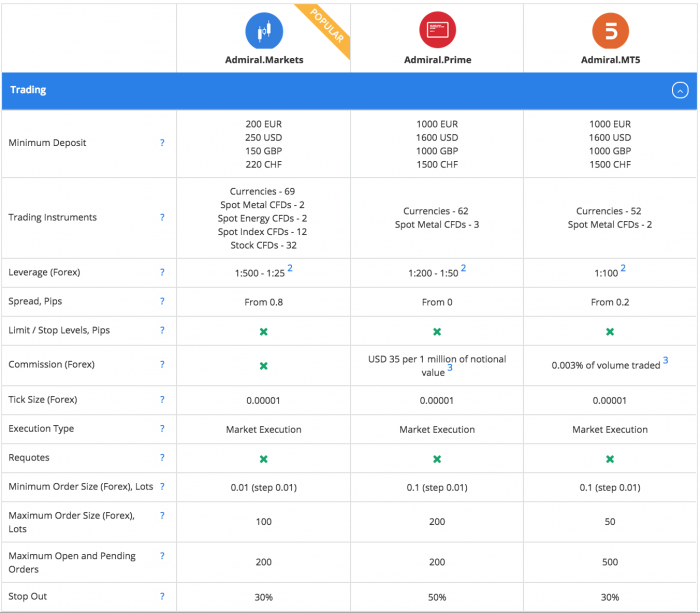Select the Admiral.MT5 column heading

pyautogui.click(x=610, y=60)
